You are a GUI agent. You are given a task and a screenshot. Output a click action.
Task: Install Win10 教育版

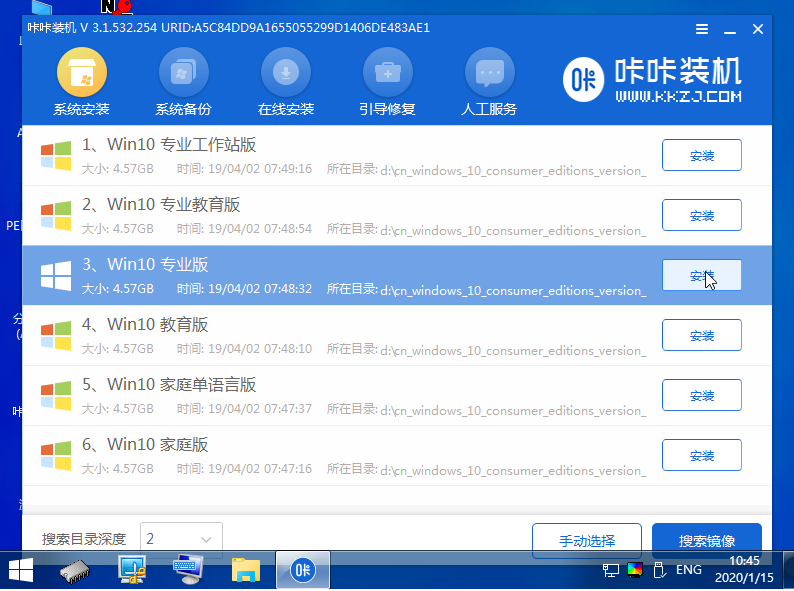click(x=702, y=336)
